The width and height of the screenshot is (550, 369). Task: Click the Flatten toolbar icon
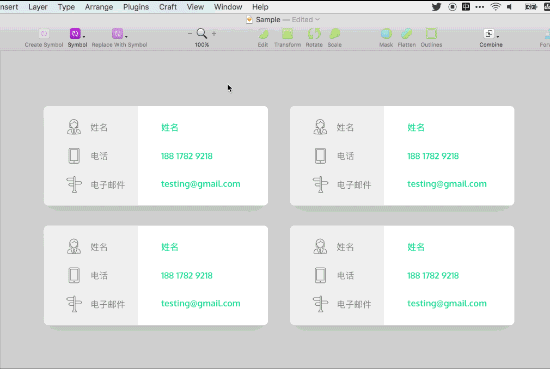[x=407, y=34]
